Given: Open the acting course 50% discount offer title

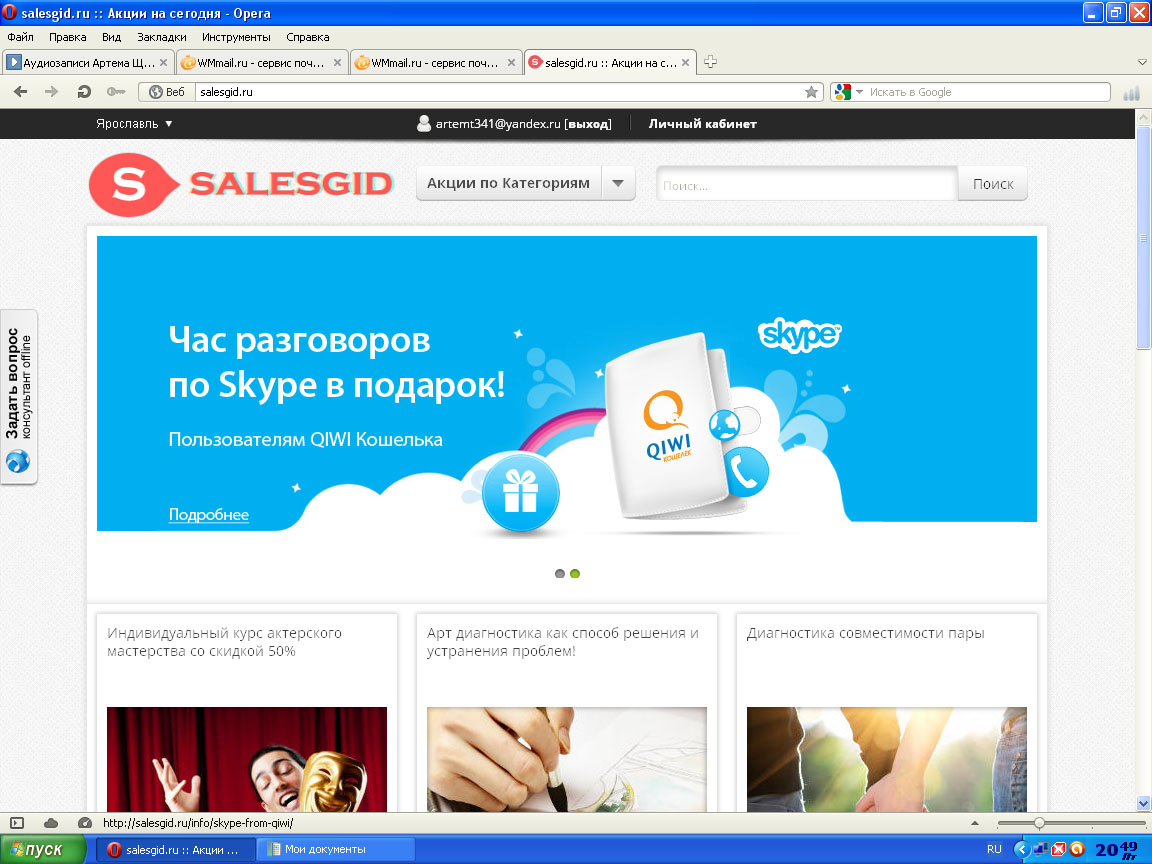Looking at the screenshot, I should coord(224,642).
